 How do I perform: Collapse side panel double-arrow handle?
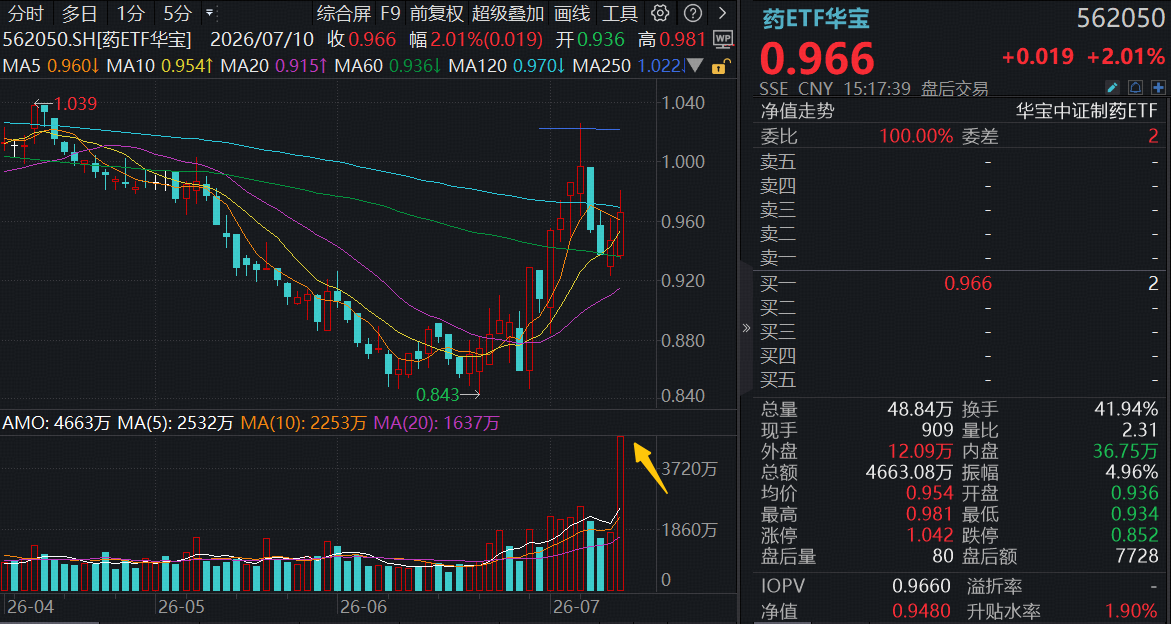coord(745,327)
